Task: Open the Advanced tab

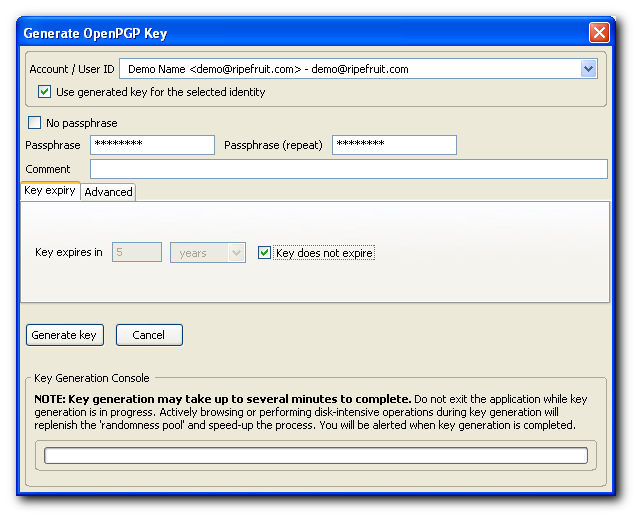Action: pos(108,192)
